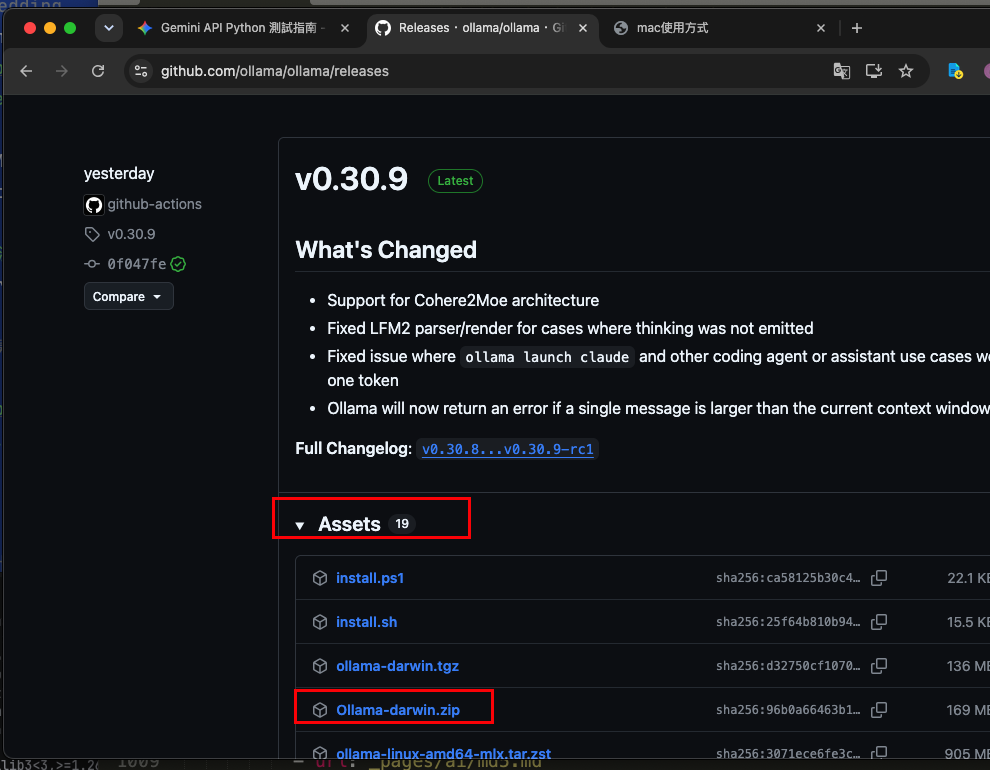This screenshot has width=990, height=770.
Task: Click the Assets count badge 19
Action: pos(402,524)
